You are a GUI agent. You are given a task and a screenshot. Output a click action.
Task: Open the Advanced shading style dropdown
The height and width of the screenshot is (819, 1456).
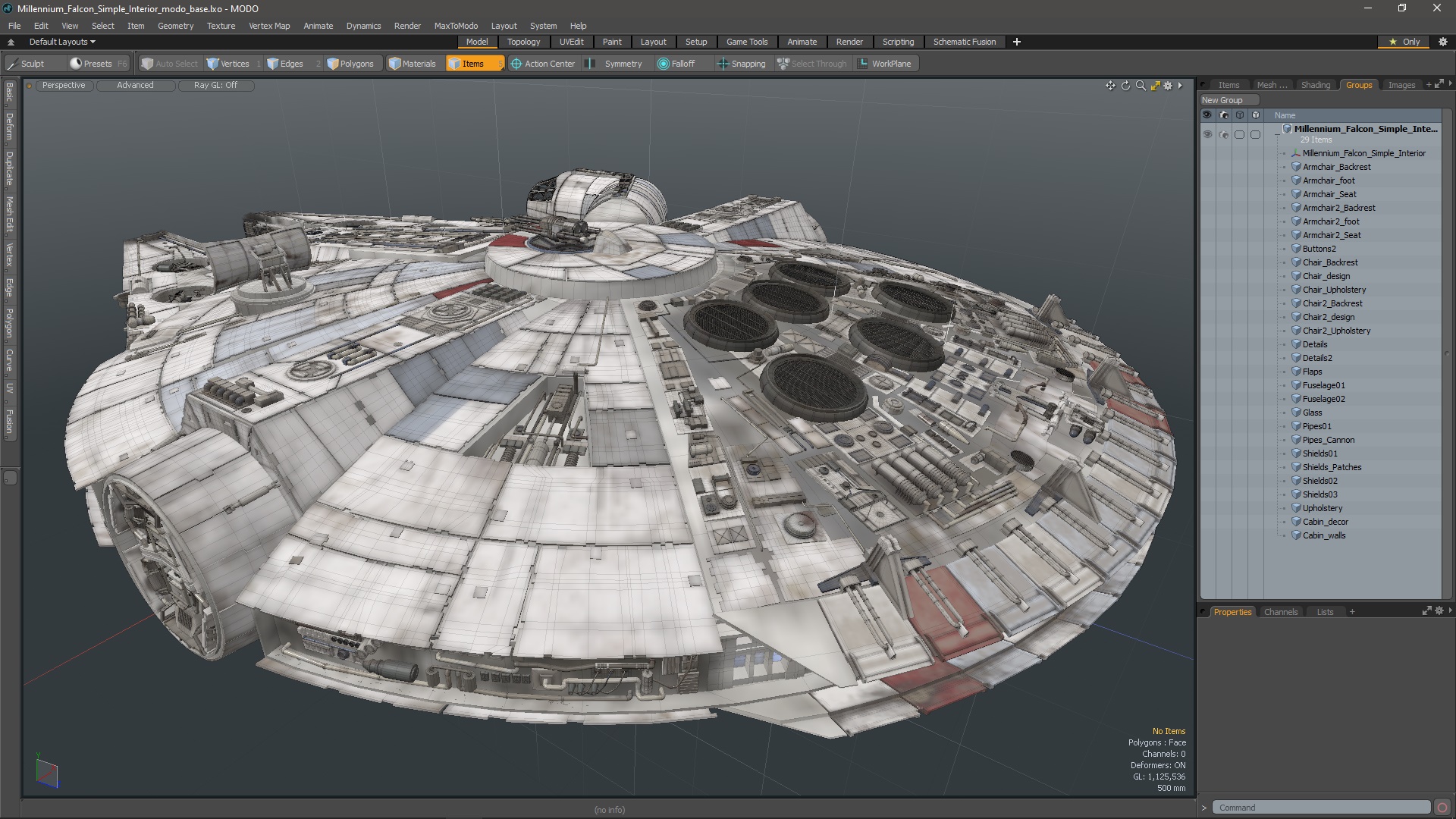point(135,86)
